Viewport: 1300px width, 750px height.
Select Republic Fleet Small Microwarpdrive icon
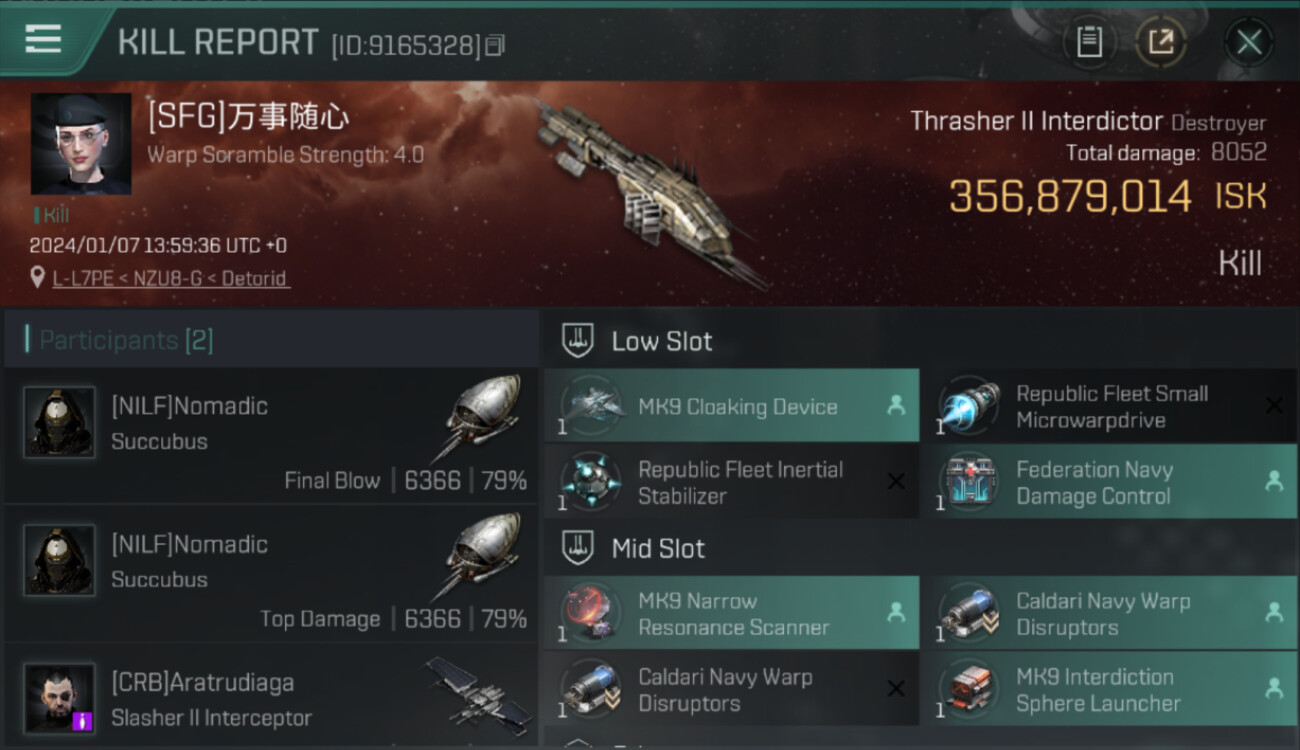pos(970,405)
